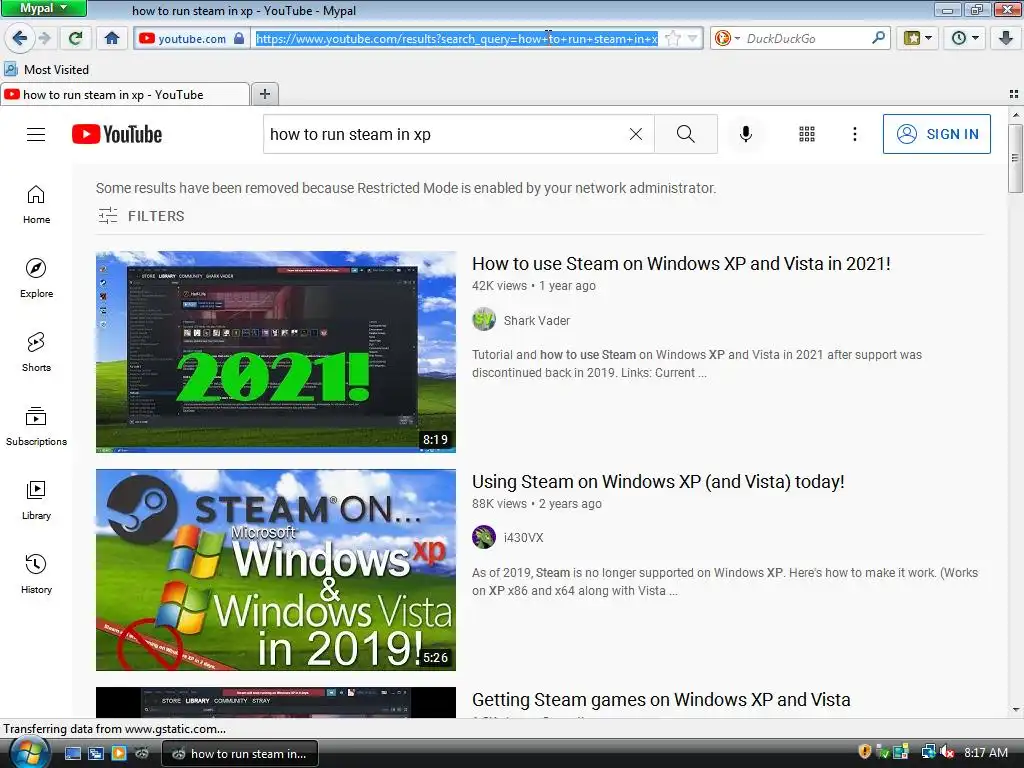Visit the i430VX channel name
Screen dimensions: 1024x768
(x=524, y=538)
